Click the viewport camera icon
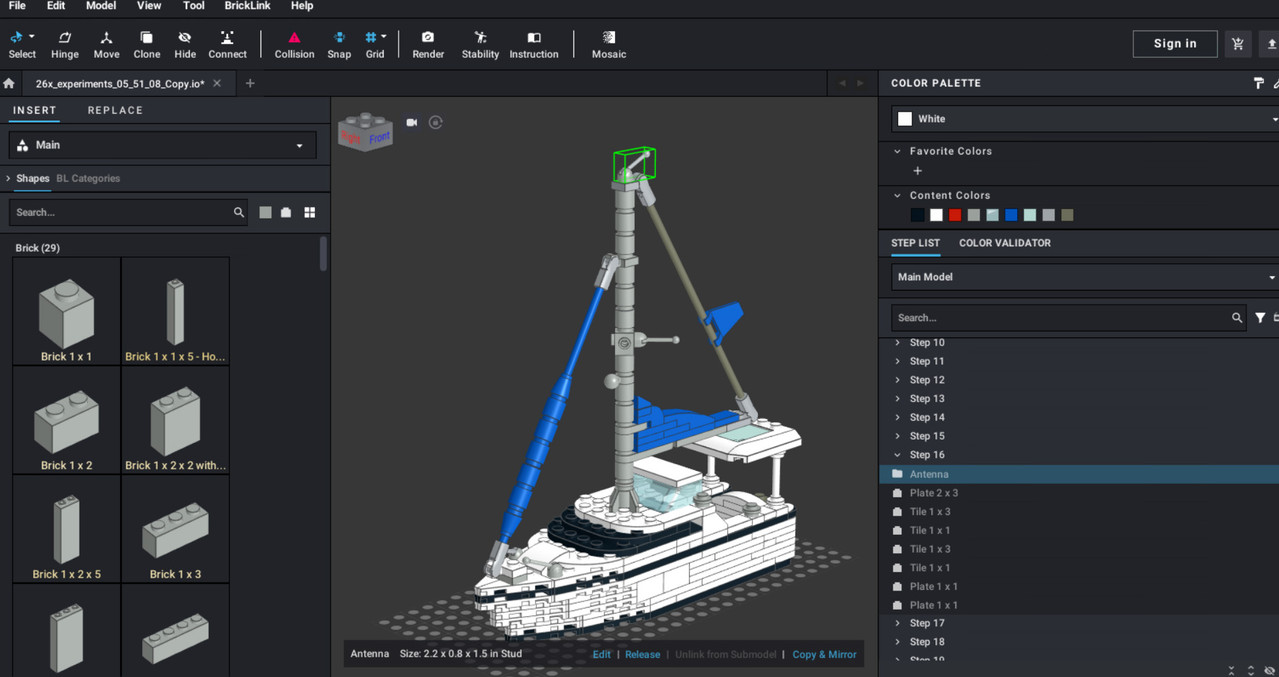This screenshot has height=677, width=1279. point(411,122)
